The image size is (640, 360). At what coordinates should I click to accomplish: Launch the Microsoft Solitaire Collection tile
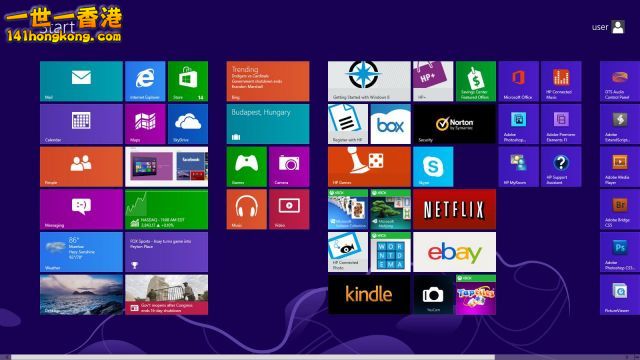(x=348, y=209)
